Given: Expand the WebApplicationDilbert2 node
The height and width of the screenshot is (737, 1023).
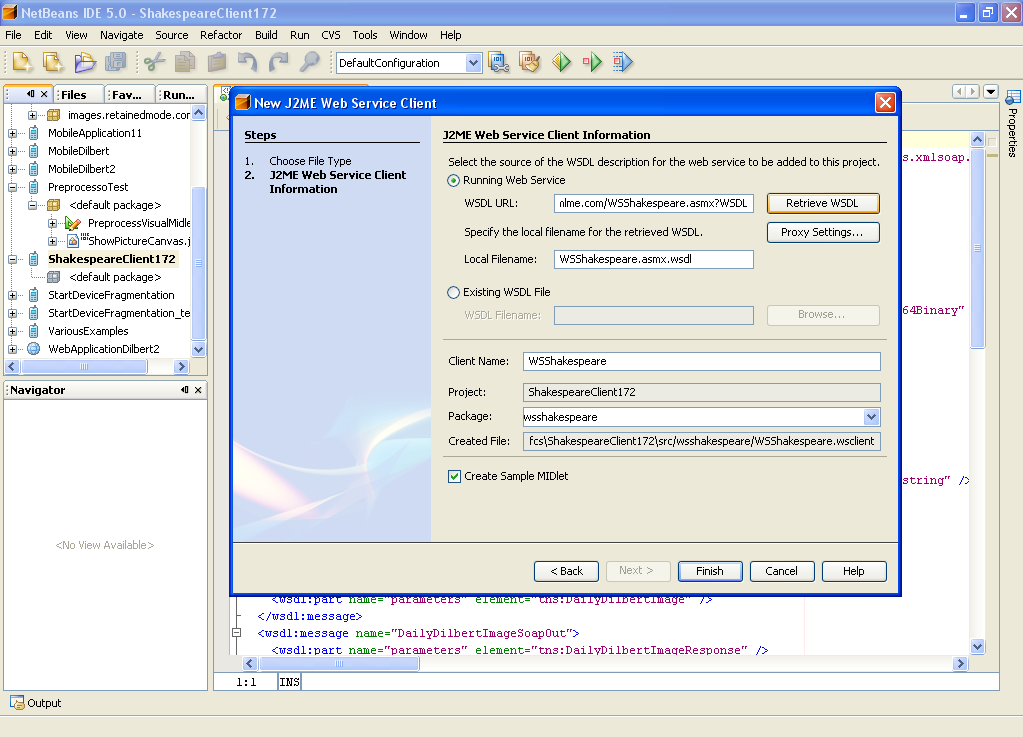Looking at the screenshot, I should click(12, 349).
